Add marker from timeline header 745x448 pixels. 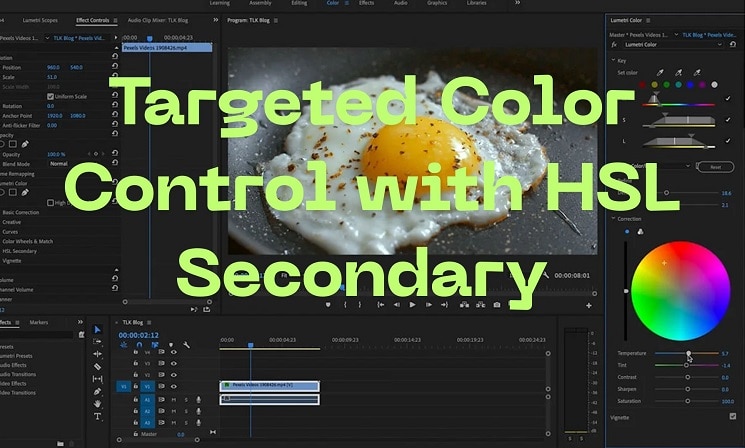coord(171,345)
